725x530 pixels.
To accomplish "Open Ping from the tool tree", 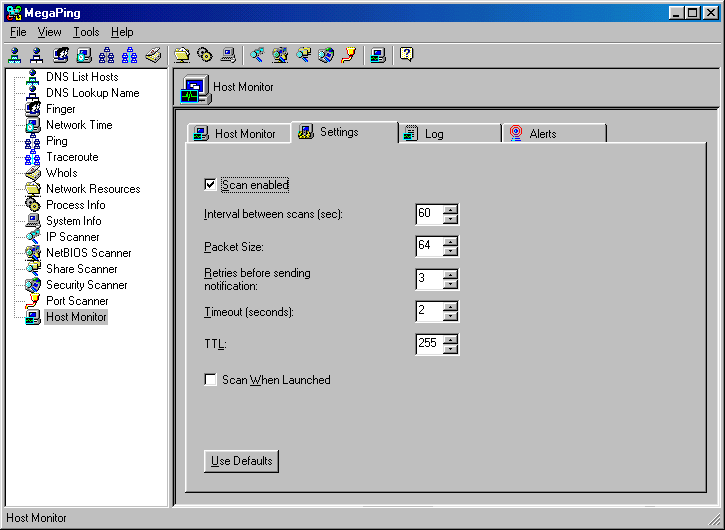I will [x=57, y=141].
